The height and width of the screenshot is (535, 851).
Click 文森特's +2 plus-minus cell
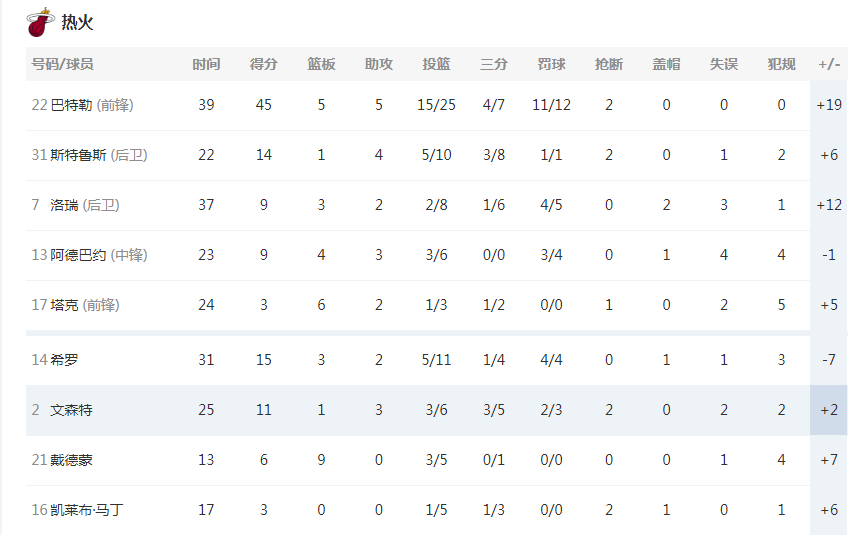coord(829,410)
